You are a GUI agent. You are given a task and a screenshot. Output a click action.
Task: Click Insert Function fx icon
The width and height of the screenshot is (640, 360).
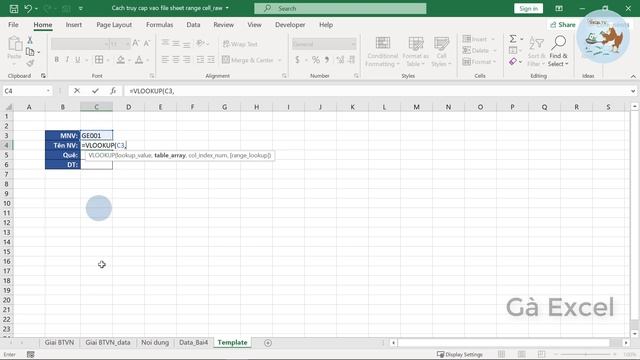[113, 91]
